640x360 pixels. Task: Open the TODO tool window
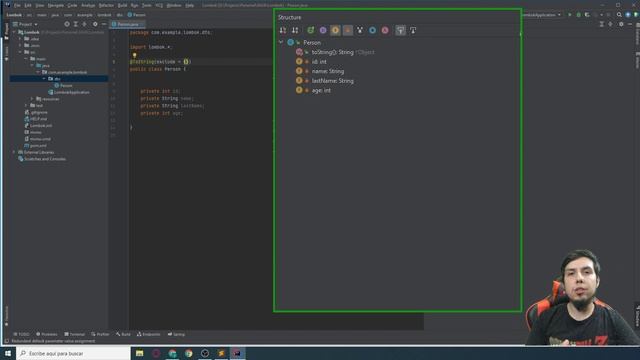[22, 334]
